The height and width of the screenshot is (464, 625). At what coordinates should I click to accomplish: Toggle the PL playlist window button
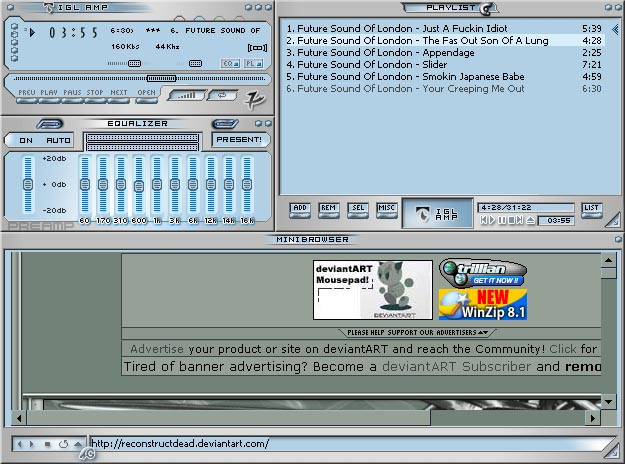point(254,63)
